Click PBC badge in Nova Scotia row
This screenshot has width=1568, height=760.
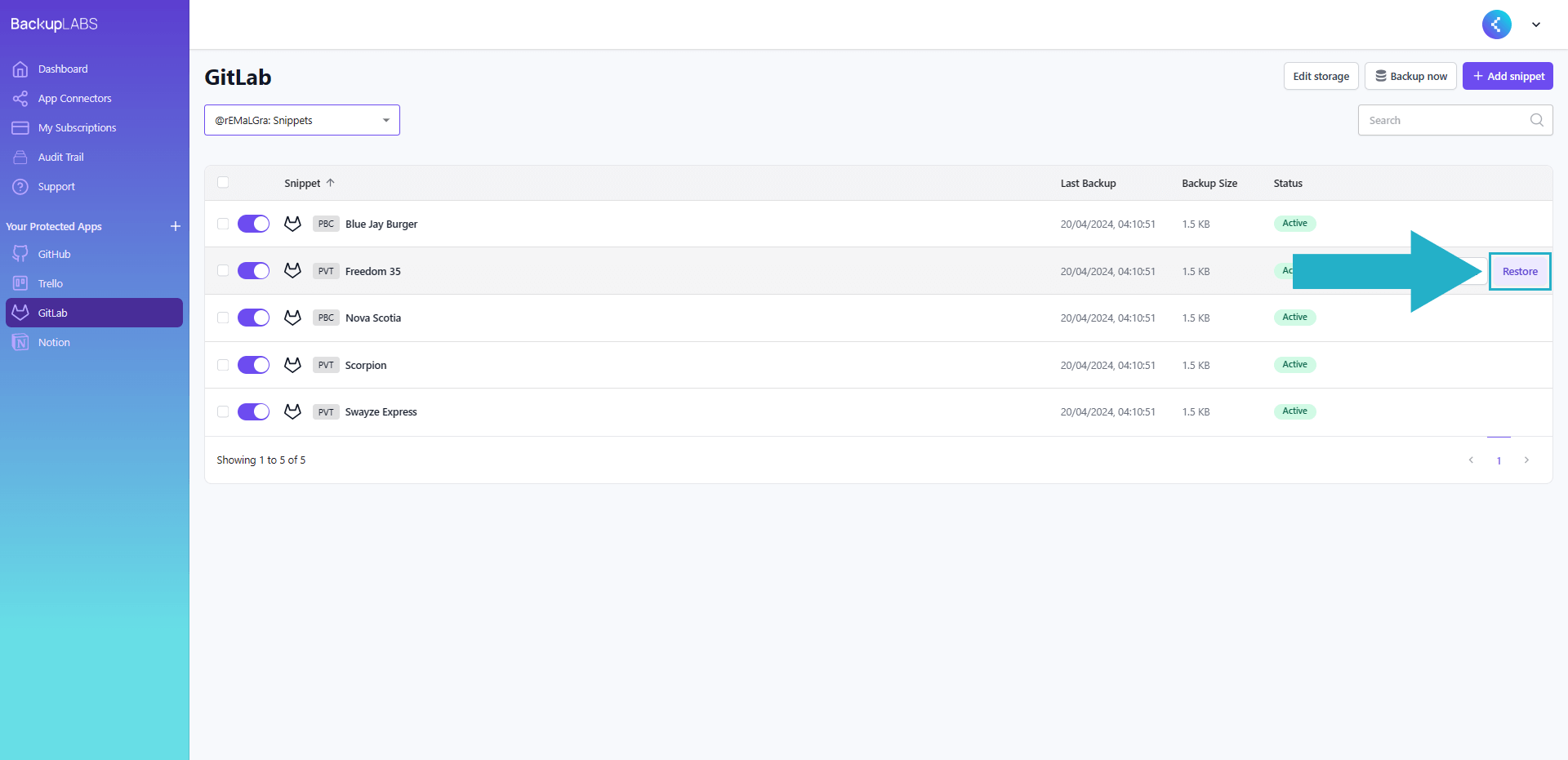point(326,318)
